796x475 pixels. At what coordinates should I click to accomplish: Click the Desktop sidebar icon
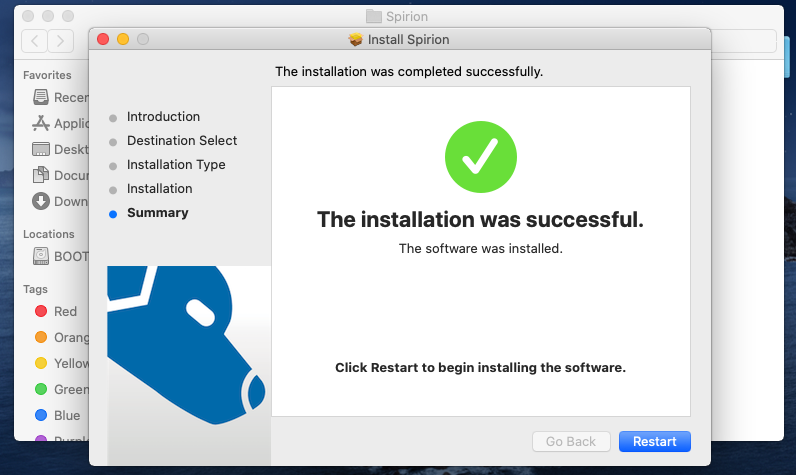(x=41, y=149)
